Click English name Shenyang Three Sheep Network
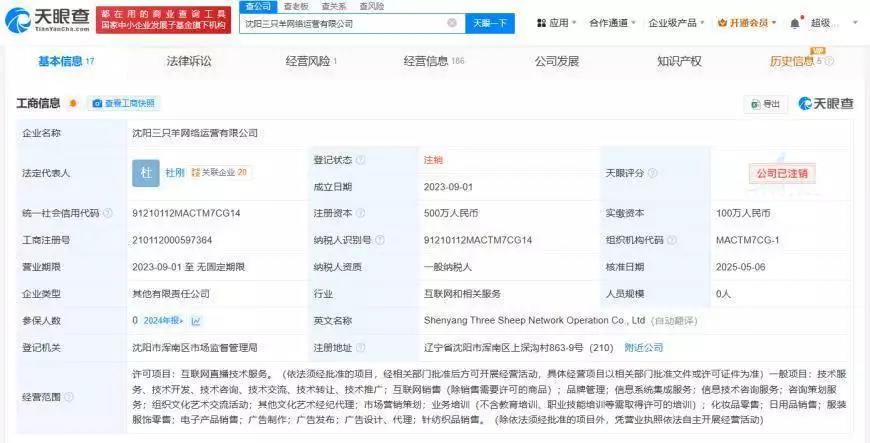This screenshot has height=443, width=870. [x=534, y=320]
